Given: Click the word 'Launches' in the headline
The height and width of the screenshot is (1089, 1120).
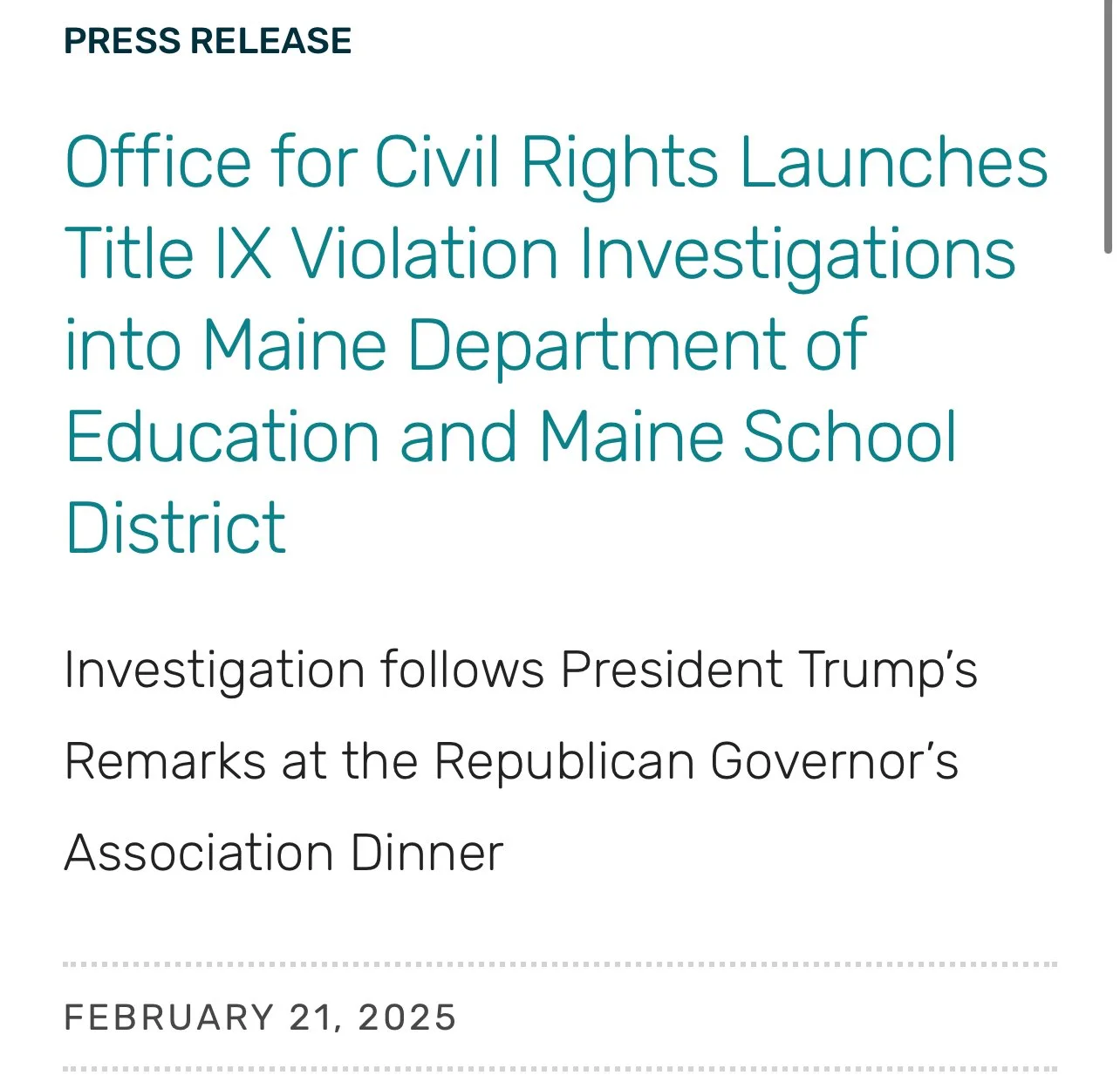Looking at the screenshot, I should 894,163.
